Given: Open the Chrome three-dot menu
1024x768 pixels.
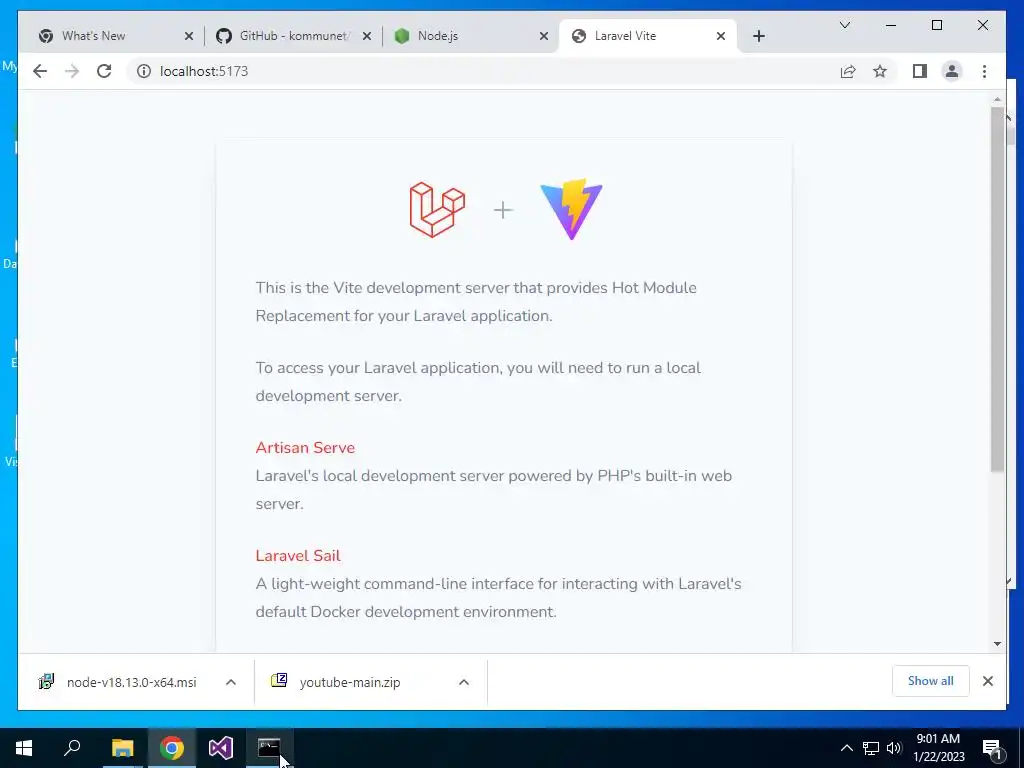Looking at the screenshot, I should coord(984,71).
